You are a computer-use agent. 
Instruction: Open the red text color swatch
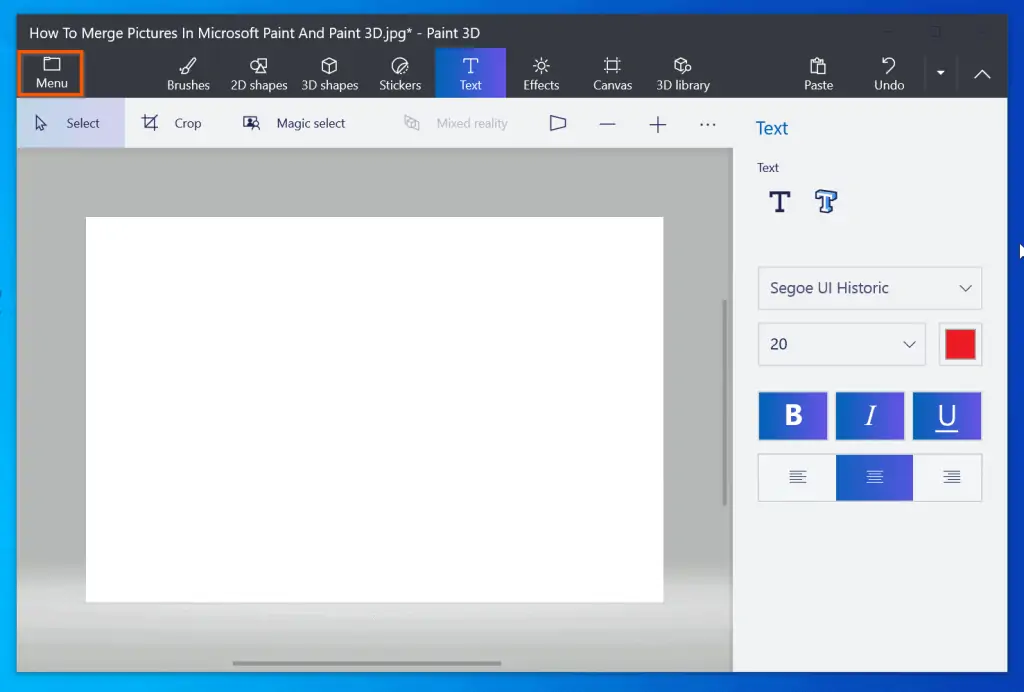(960, 344)
